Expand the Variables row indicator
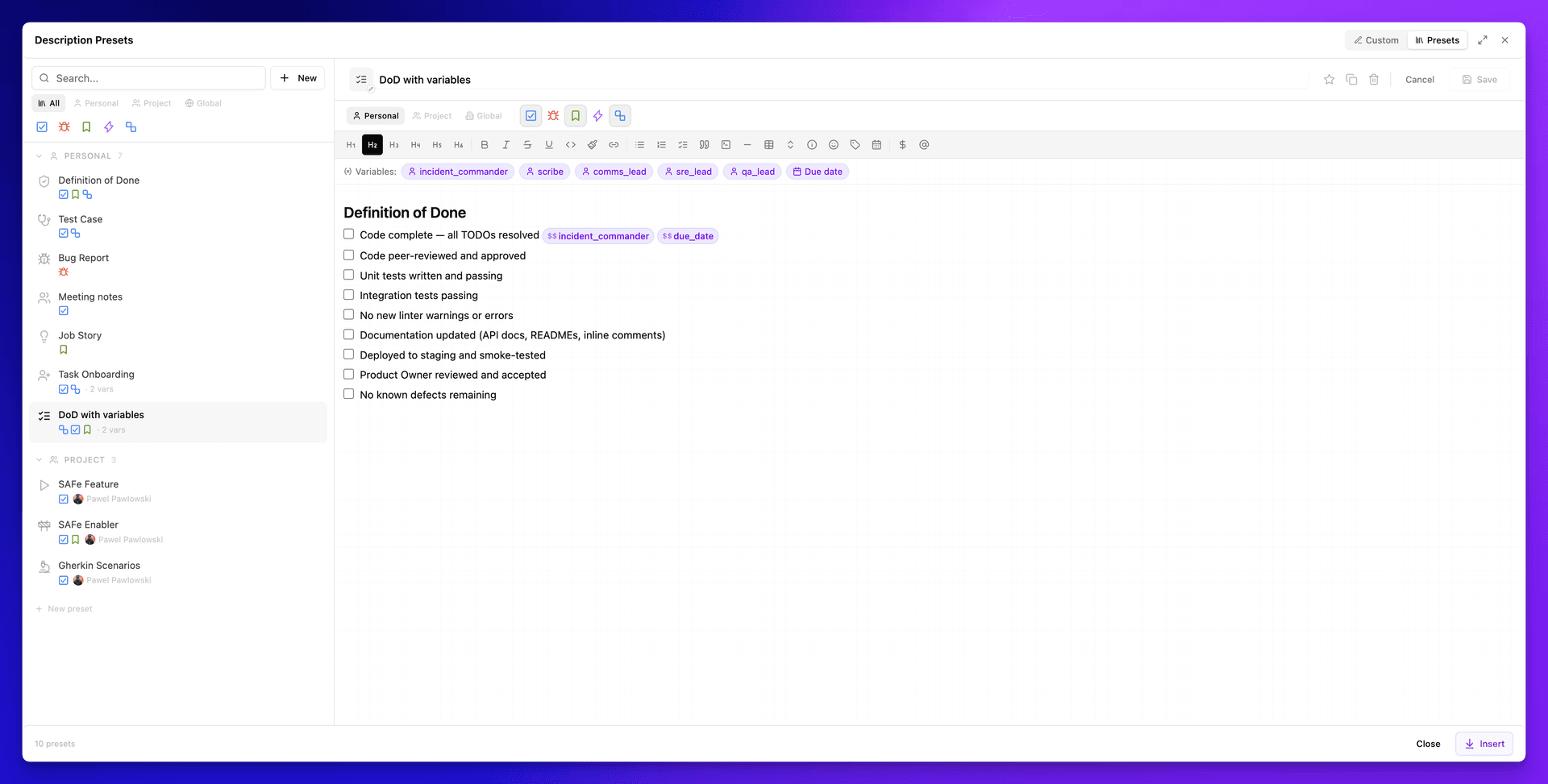Image resolution: width=1548 pixels, height=784 pixels. point(348,171)
